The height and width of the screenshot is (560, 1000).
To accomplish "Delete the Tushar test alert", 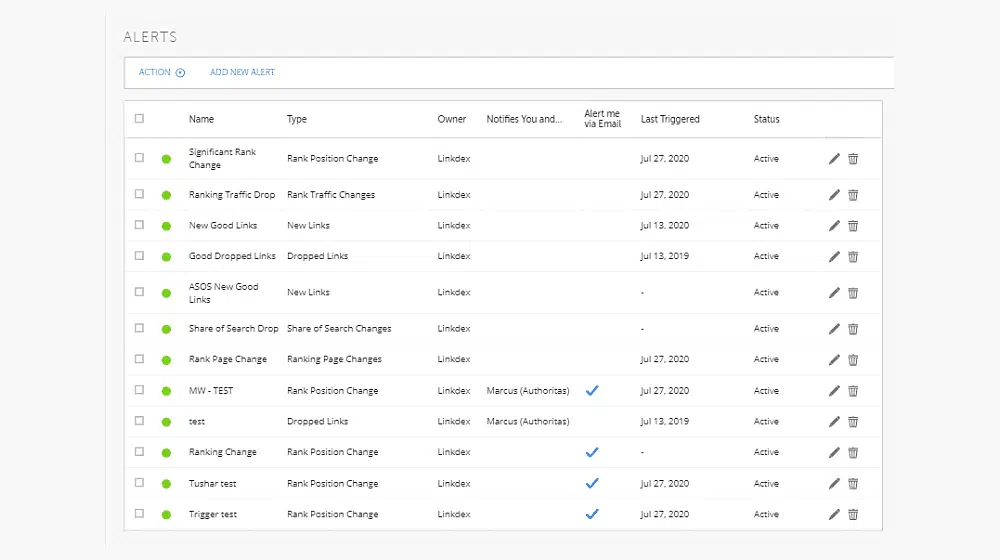I will [x=853, y=483].
